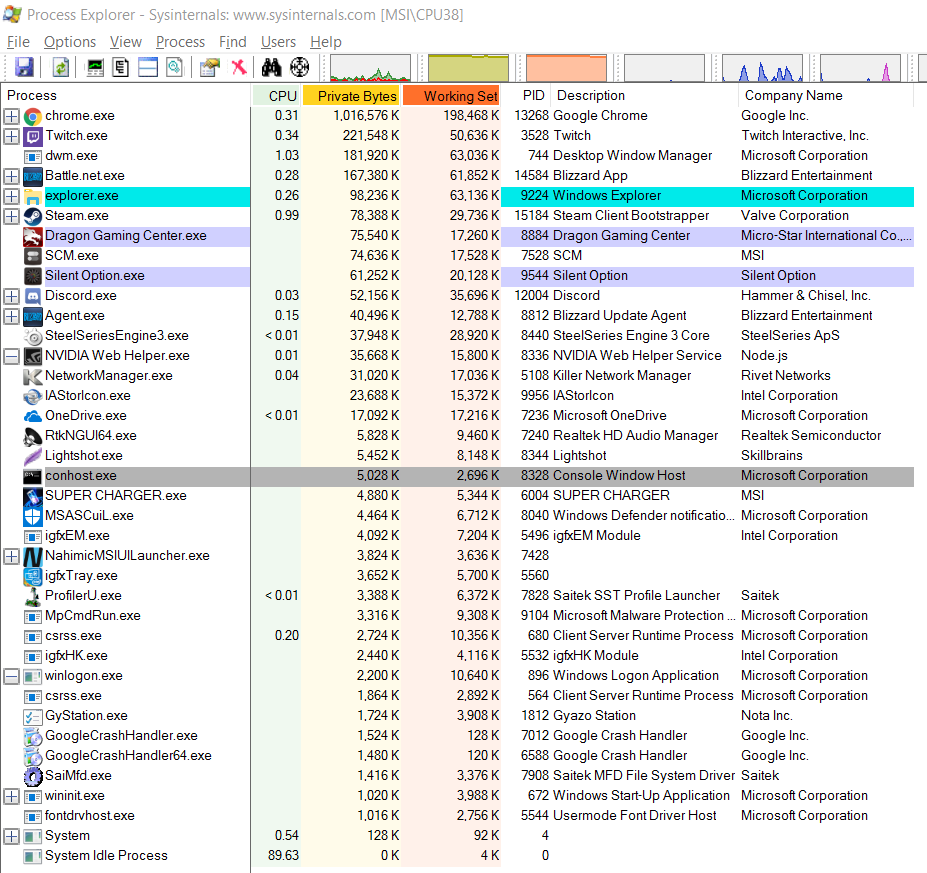Click the GyStation.exe Gyazo icon
The width and height of the screenshot is (927, 873).
(33, 716)
